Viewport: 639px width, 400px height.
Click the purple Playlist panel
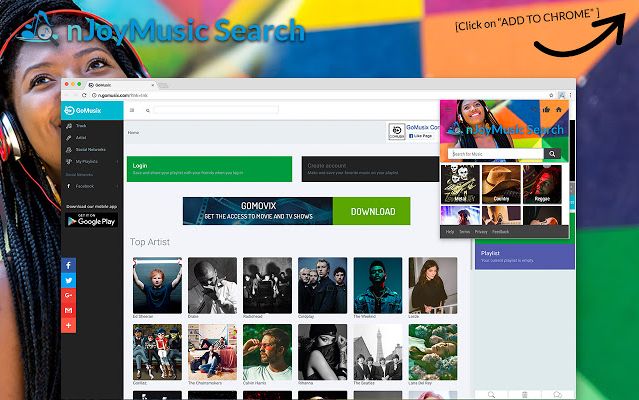[525, 257]
